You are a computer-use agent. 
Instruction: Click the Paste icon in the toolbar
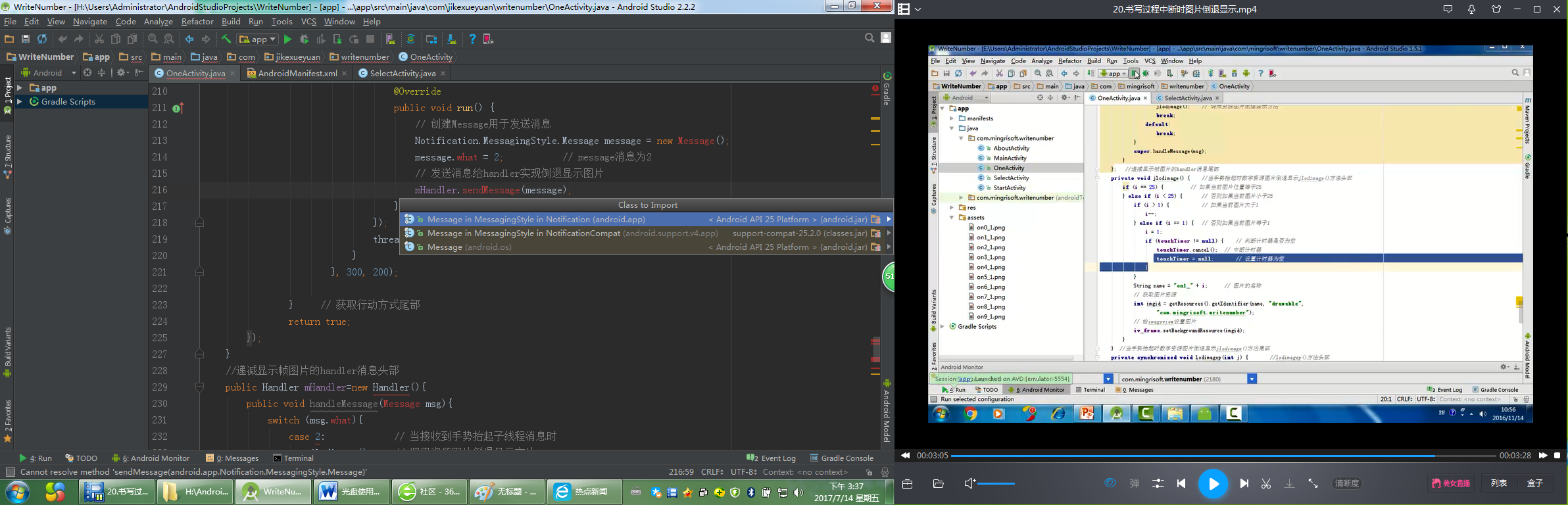(132, 39)
